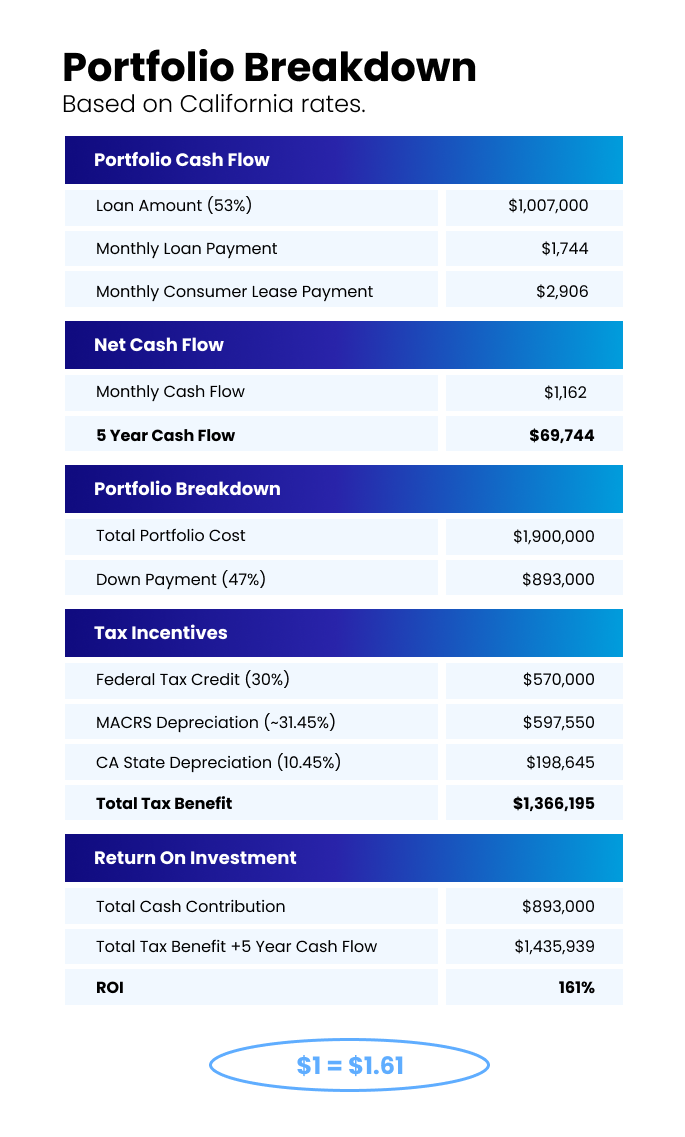Viewport: 685px width, 1137px height.
Task: Select the Net Cash Flow section header
Action: tap(159, 345)
